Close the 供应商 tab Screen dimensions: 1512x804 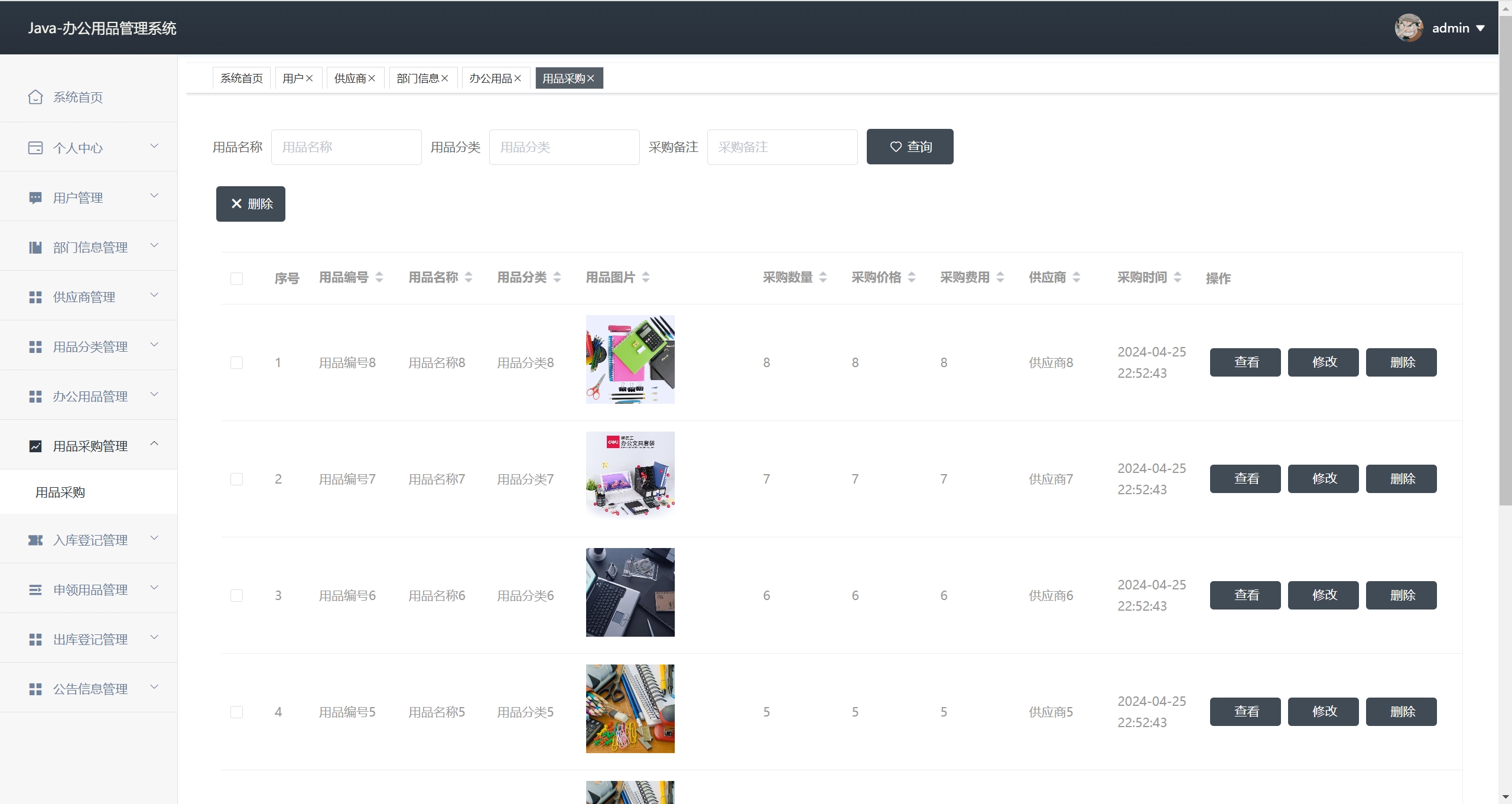click(x=372, y=78)
